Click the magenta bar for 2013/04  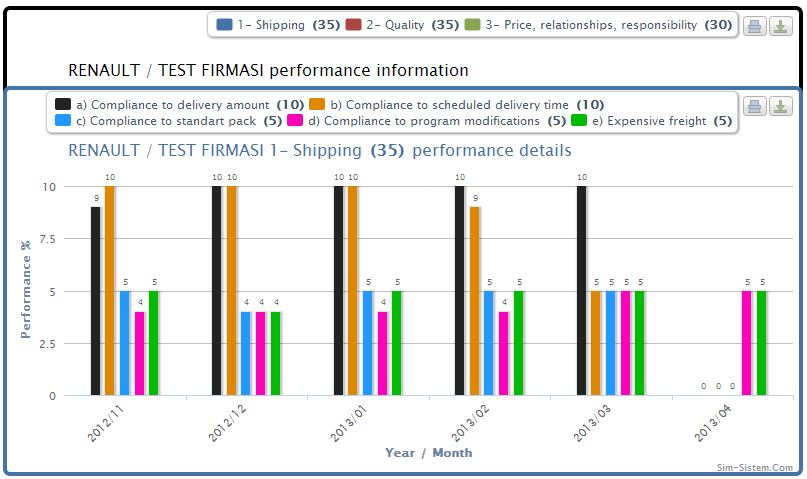(747, 343)
